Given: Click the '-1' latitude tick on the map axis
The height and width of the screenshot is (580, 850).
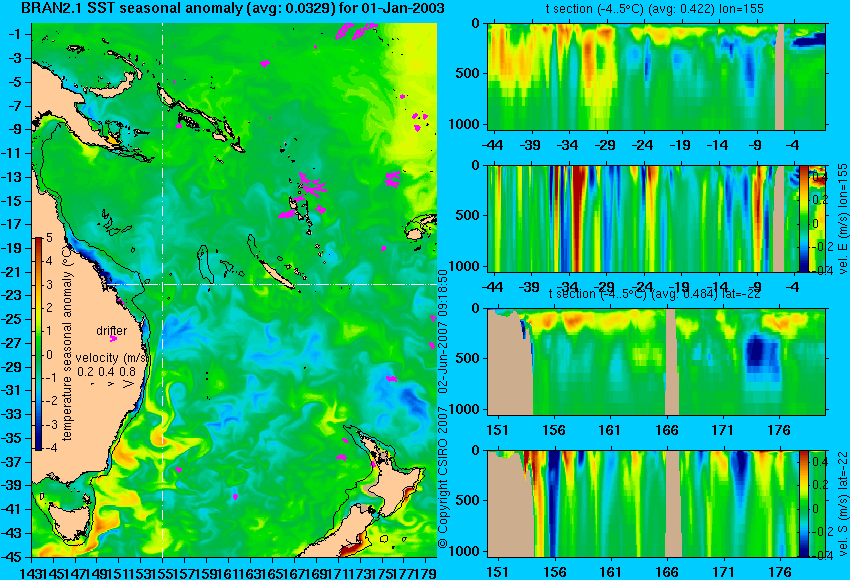Looking at the screenshot, I should (16, 34).
